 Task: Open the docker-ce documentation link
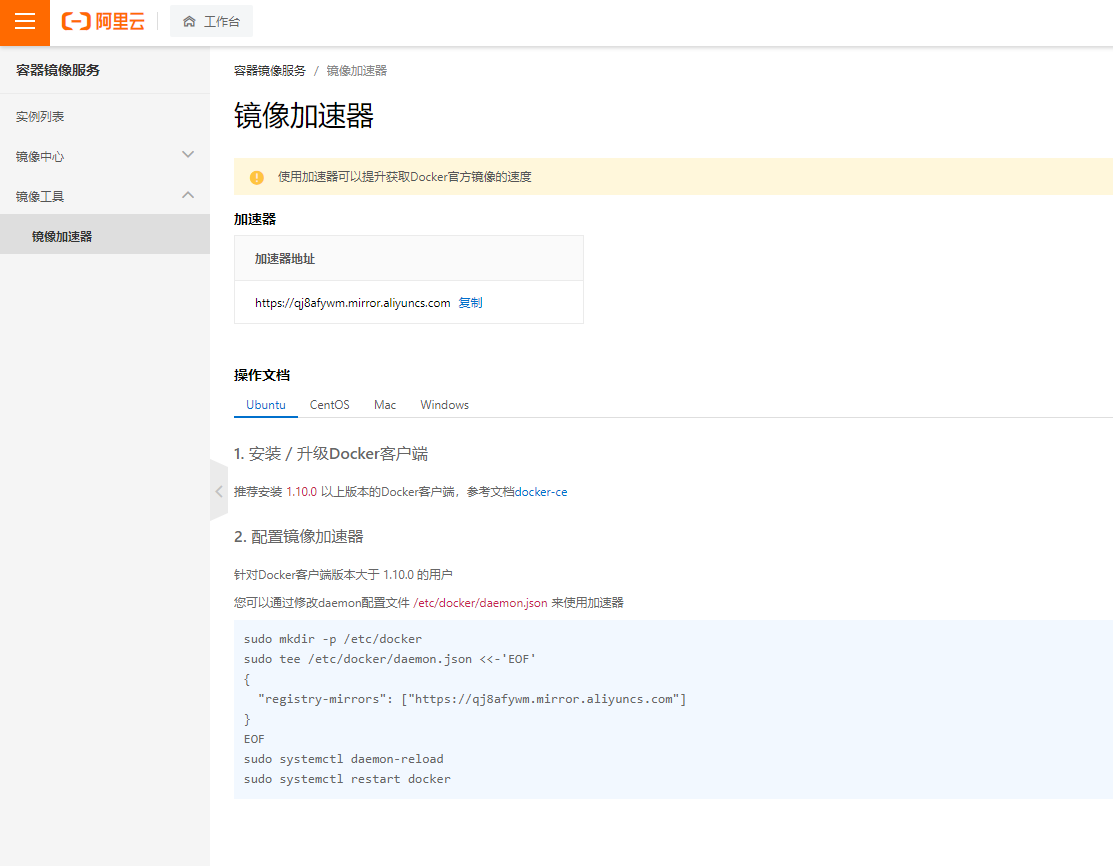click(541, 492)
